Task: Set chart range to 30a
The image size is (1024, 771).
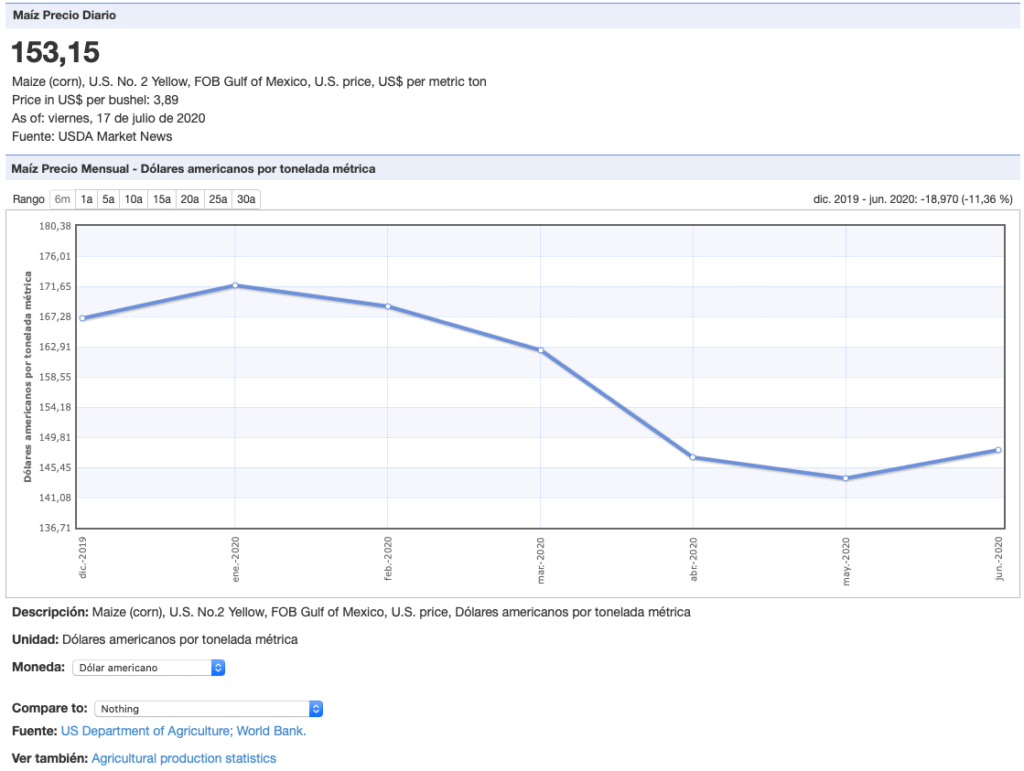Action: (245, 199)
